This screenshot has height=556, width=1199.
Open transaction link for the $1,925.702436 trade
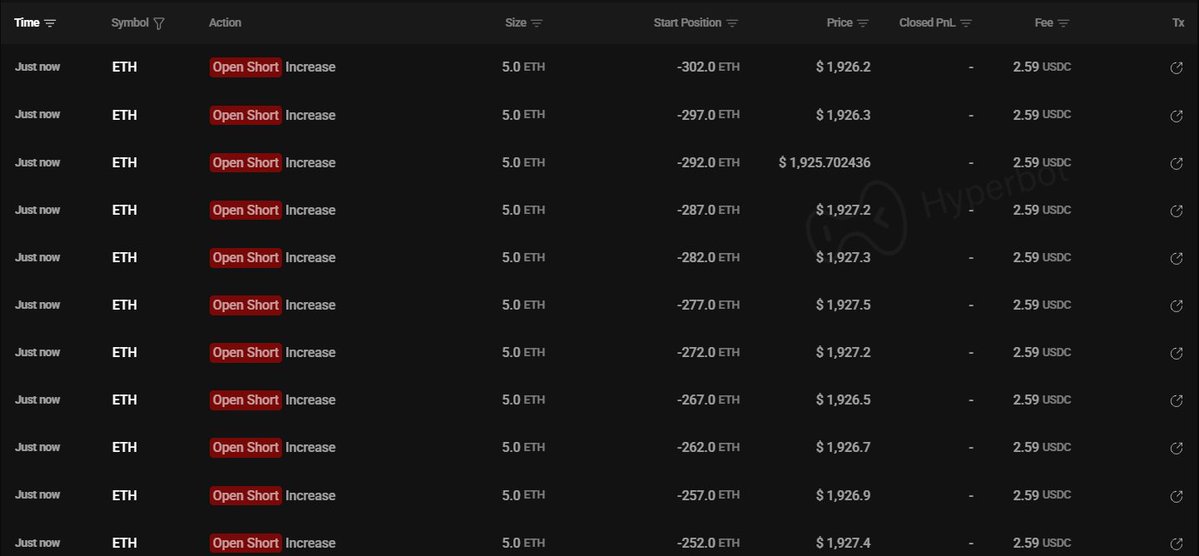pyautogui.click(x=1177, y=163)
